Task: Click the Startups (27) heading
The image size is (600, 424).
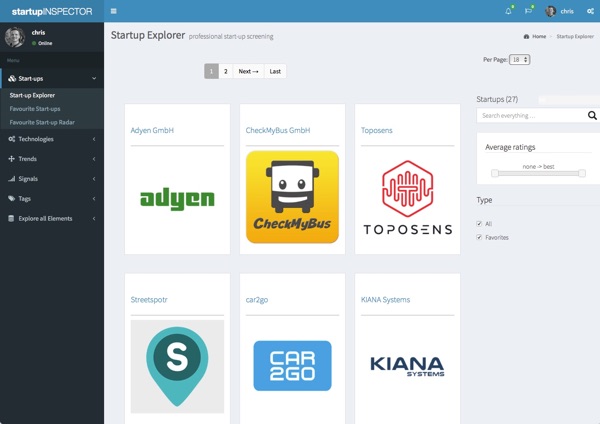Action: [497, 99]
